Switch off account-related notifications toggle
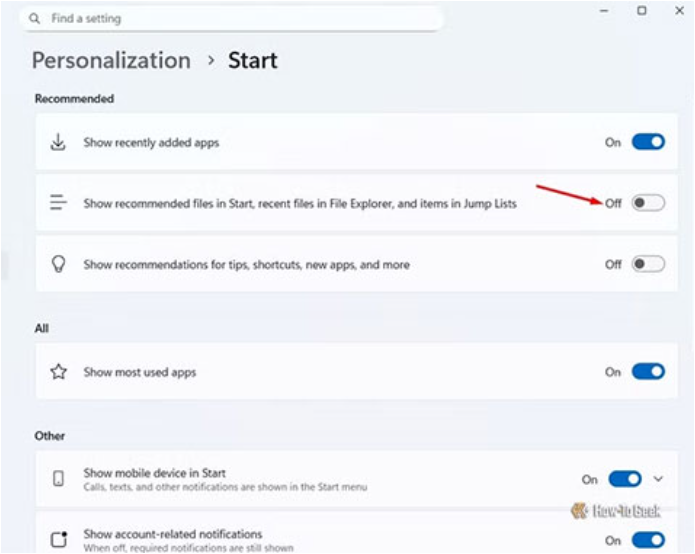Viewport: 695px width, 554px height. (x=648, y=540)
